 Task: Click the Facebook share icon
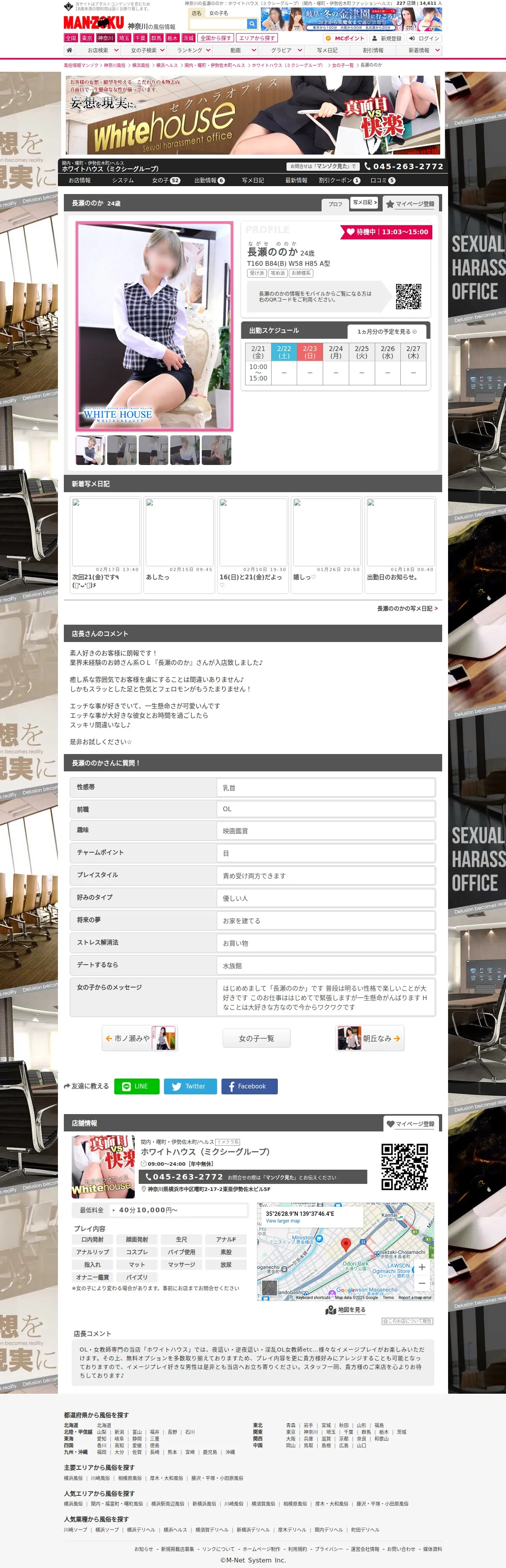(x=232, y=1086)
